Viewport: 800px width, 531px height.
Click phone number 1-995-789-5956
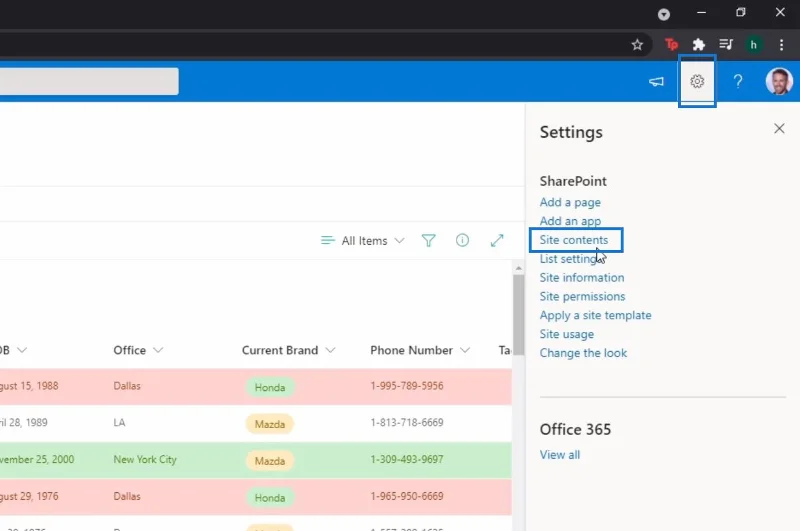point(407,386)
